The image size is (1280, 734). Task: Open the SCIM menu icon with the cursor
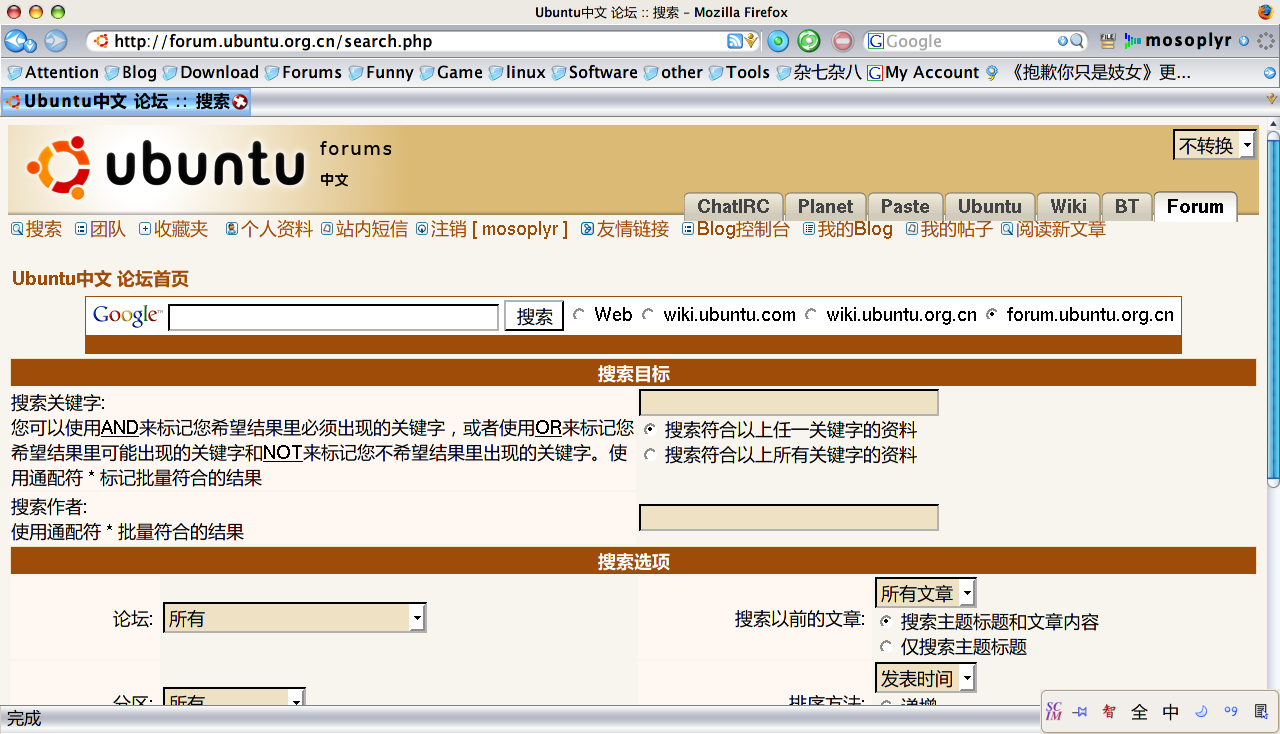point(1260,712)
